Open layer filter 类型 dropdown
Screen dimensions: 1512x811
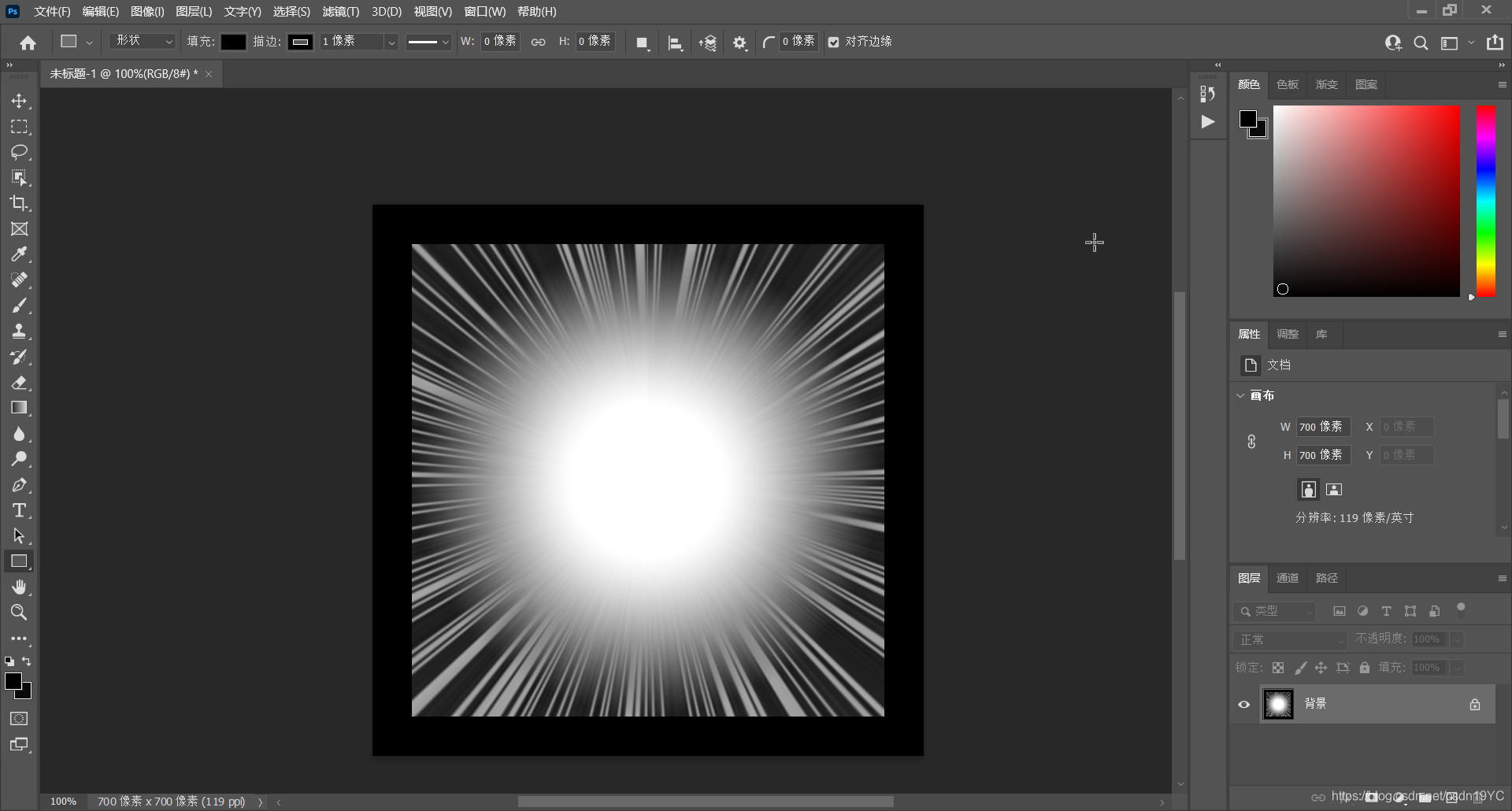click(x=1275, y=611)
